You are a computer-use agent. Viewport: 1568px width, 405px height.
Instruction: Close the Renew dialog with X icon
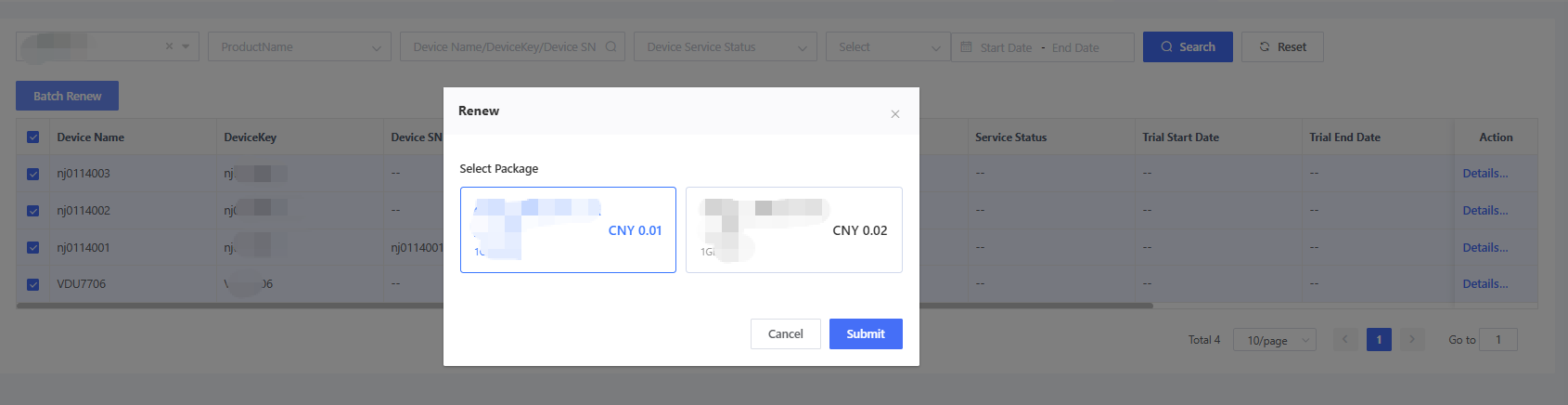(894, 114)
